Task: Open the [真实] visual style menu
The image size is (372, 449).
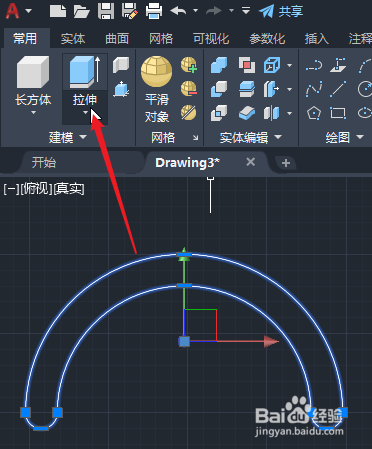Action: [69, 189]
